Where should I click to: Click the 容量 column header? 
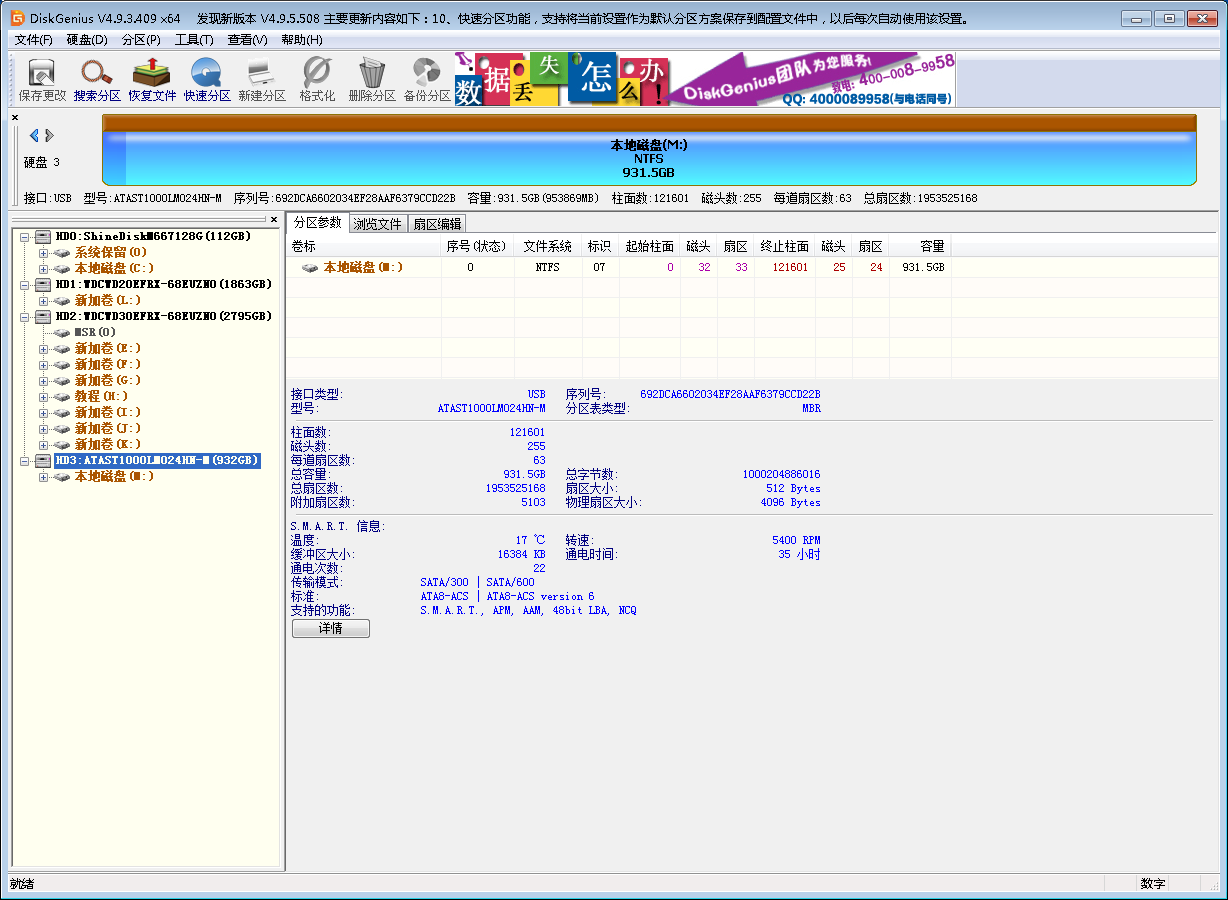click(x=919, y=246)
